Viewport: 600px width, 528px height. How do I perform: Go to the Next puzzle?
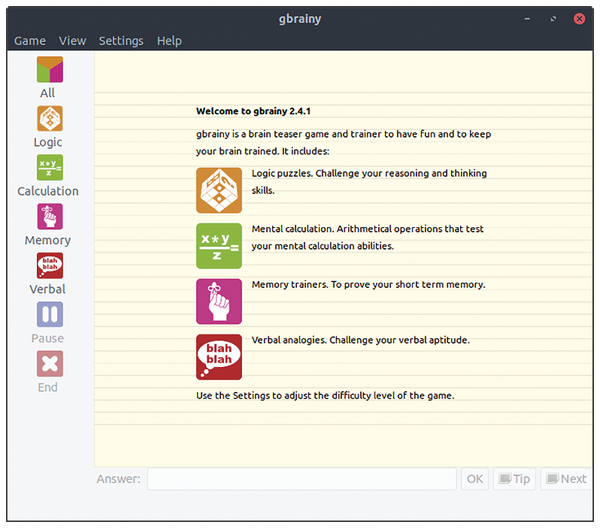point(566,479)
